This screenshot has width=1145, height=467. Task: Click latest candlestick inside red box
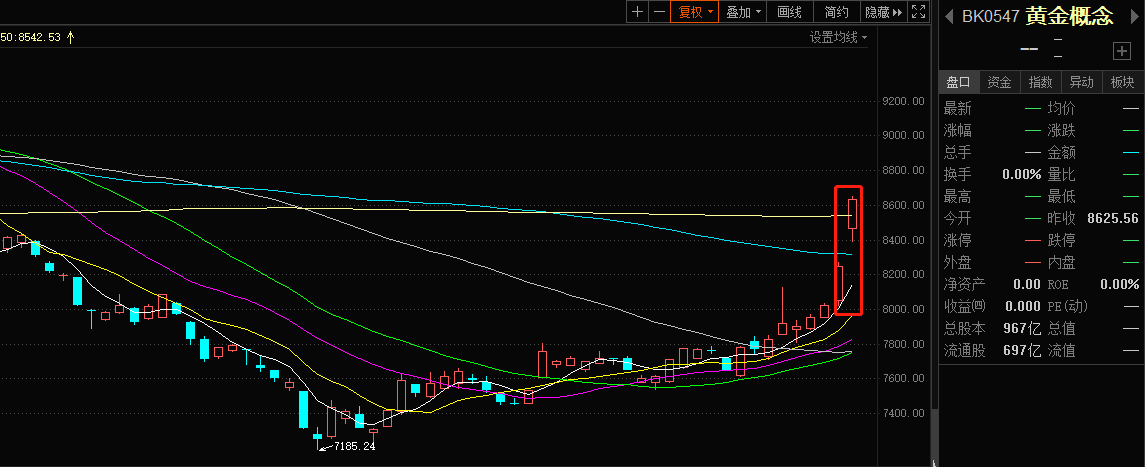pos(853,213)
